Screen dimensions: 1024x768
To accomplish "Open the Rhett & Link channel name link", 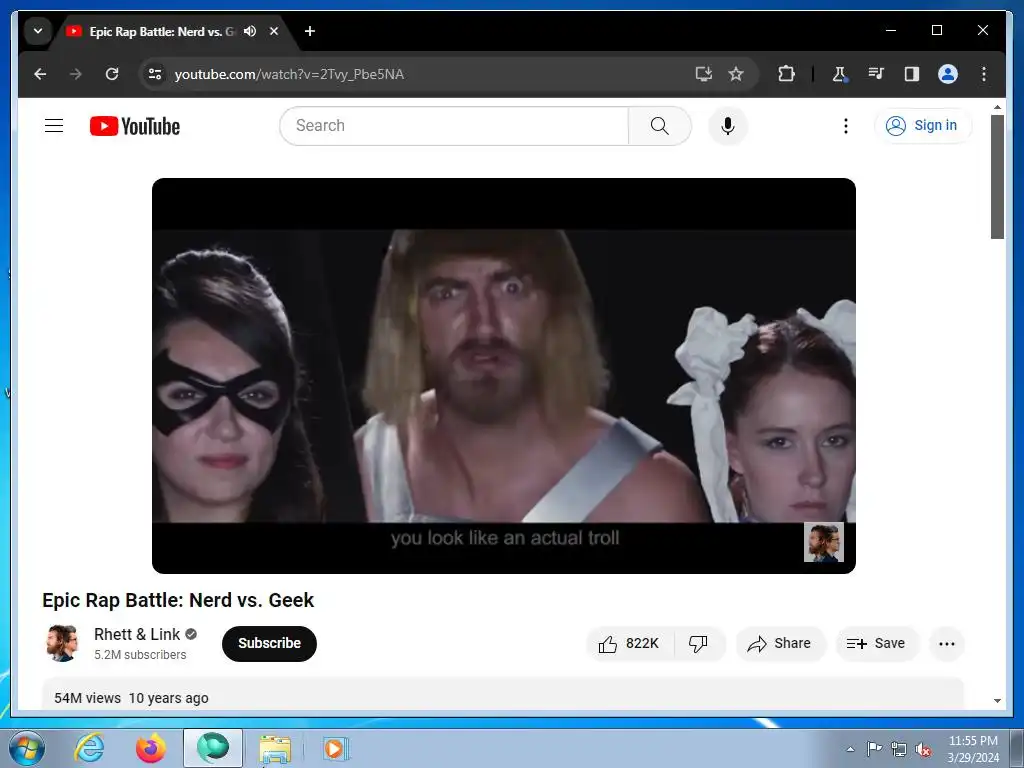I will tap(137, 634).
